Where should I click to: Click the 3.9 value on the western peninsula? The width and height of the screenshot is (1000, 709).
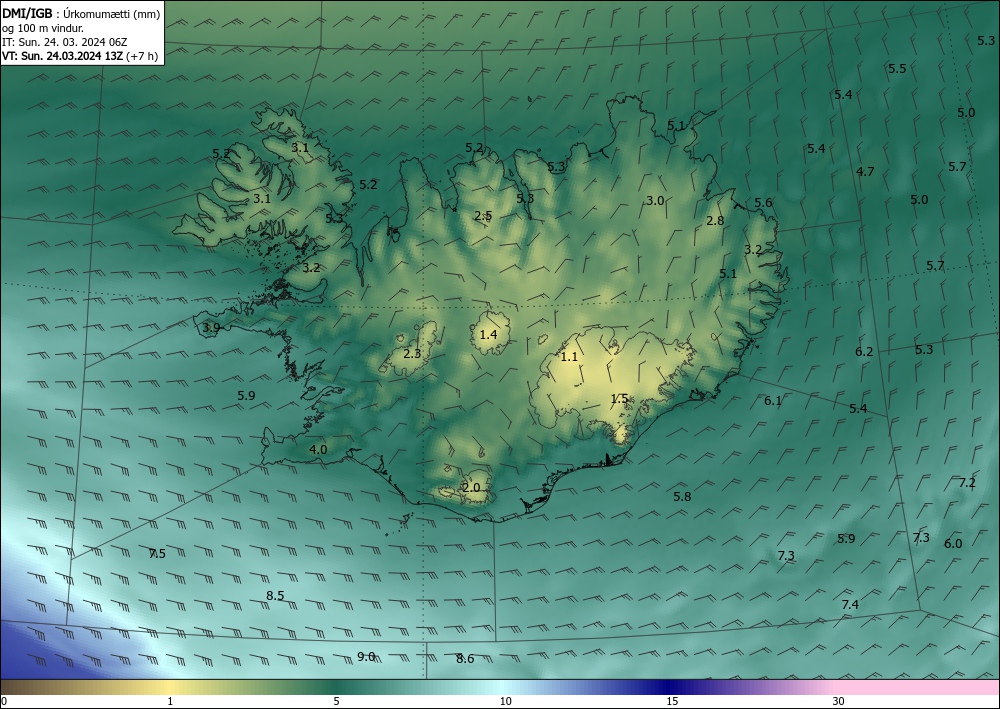tap(211, 328)
